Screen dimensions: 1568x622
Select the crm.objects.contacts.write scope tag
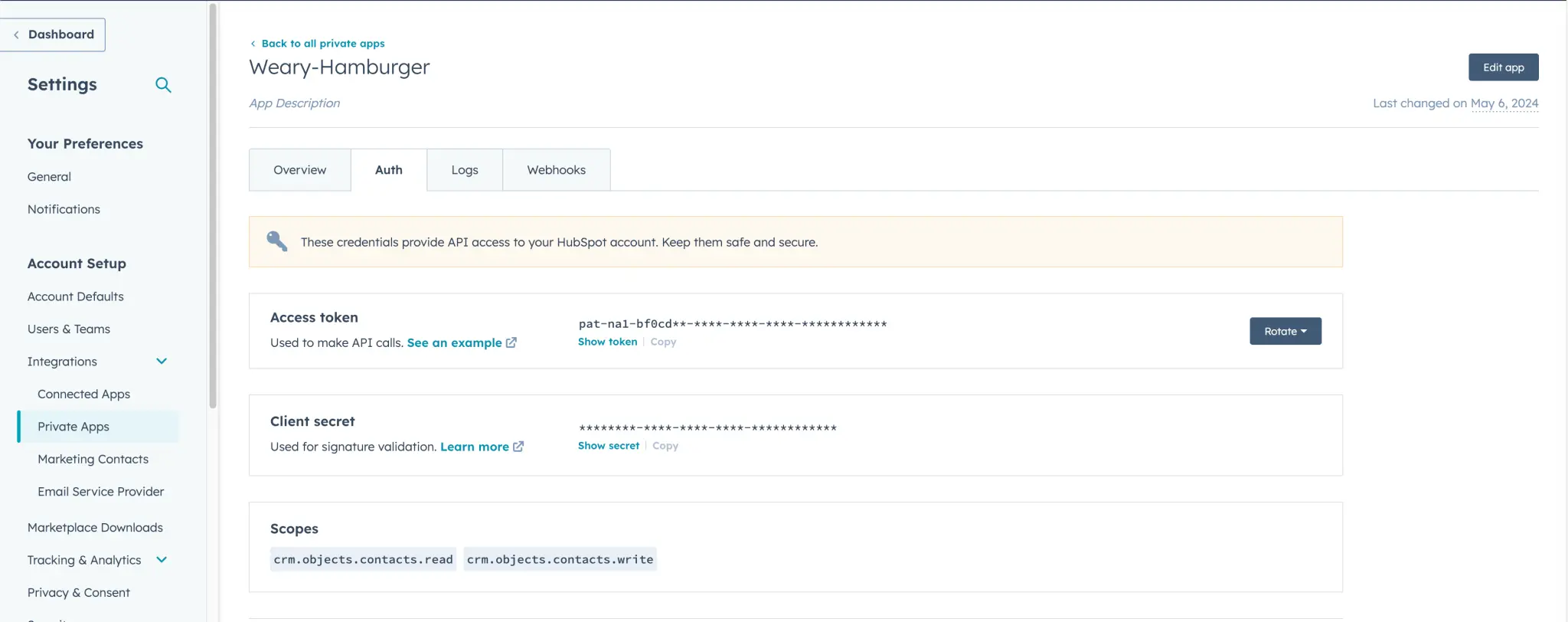pyautogui.click(x=560, y=559)
